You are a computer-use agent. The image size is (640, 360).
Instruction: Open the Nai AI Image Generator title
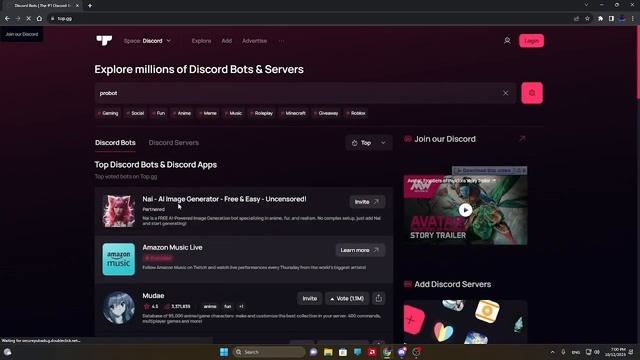click(224, 199)
